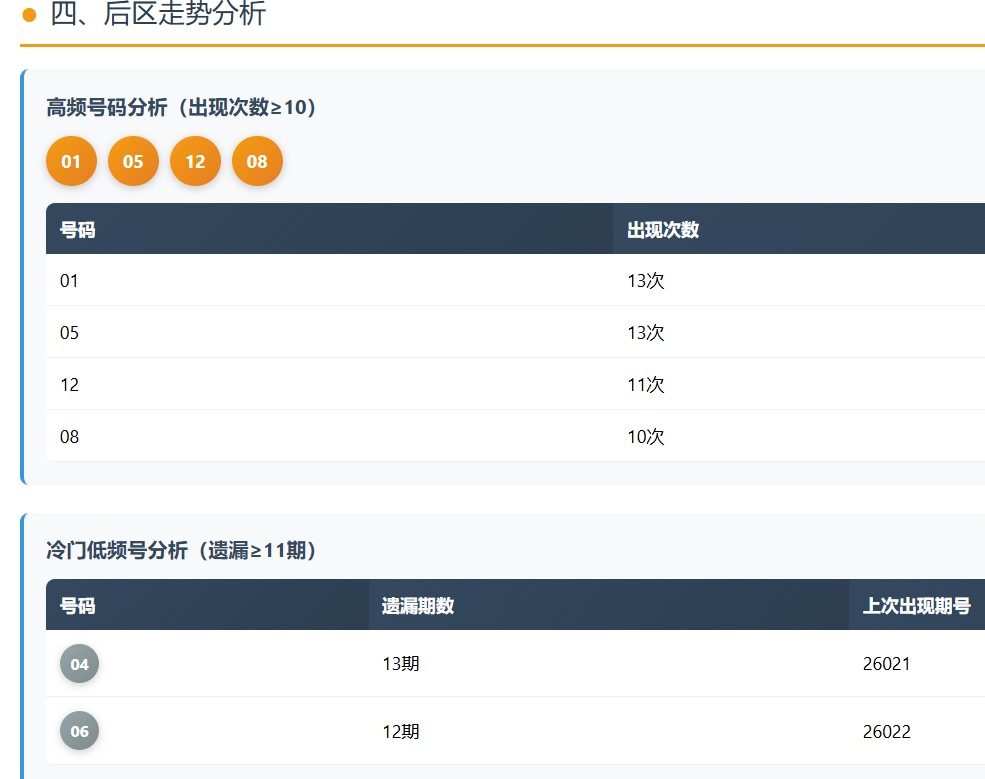Click the 四、后区走势分析 section title
Viewport: 985px width, 779px height.
(x=158, y=15)
